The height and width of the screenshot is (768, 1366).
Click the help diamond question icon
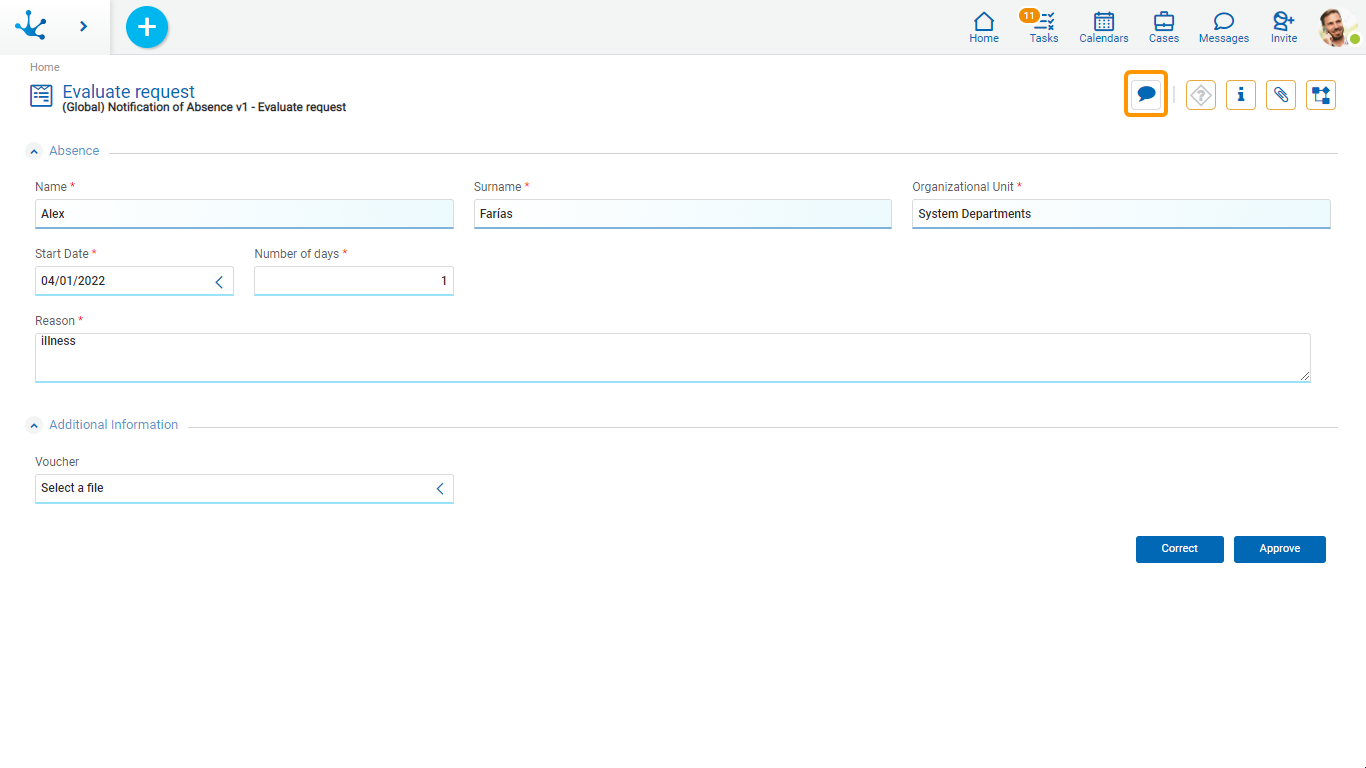[1200, 95]
